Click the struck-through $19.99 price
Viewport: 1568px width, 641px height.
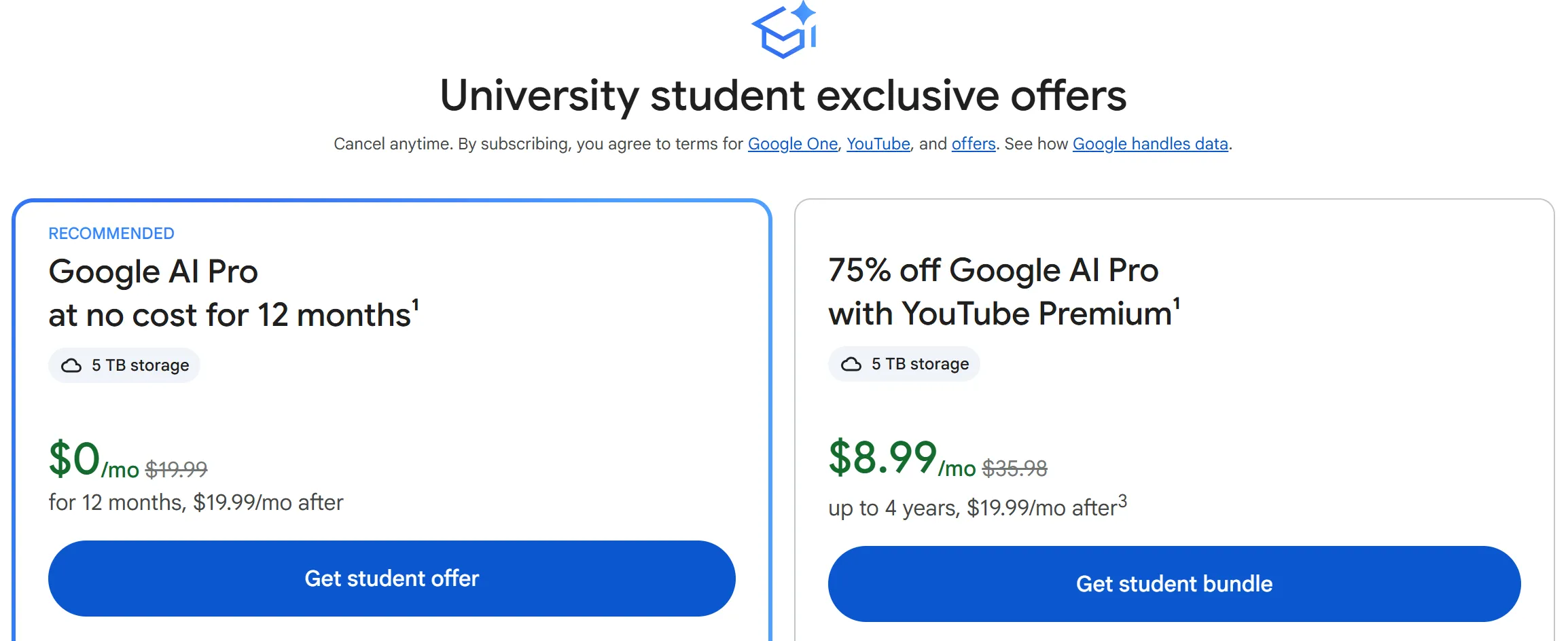click(177, 469)
